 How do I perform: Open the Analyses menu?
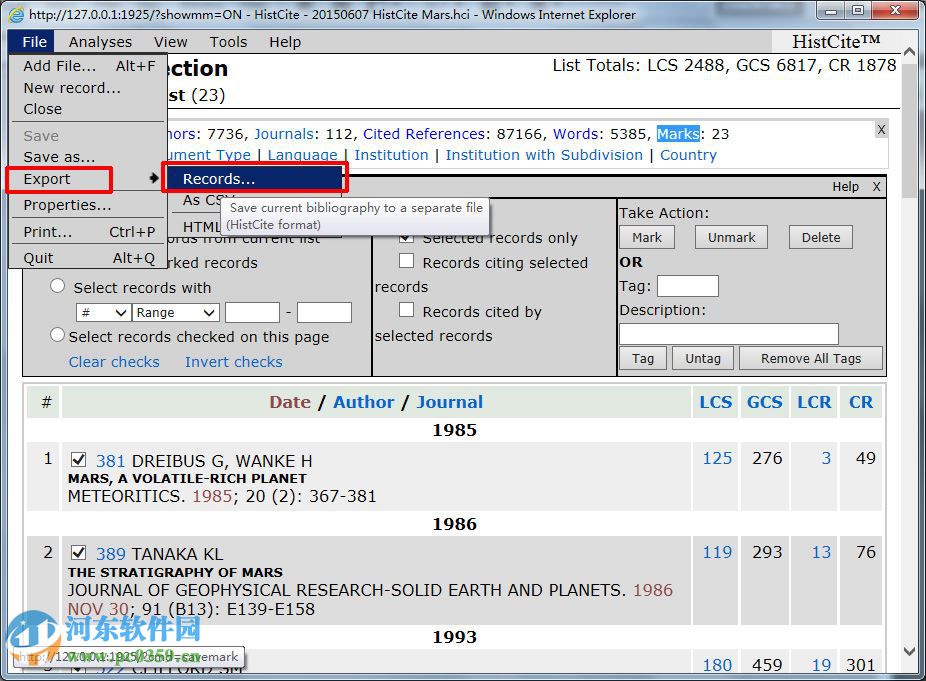(100, 42)
